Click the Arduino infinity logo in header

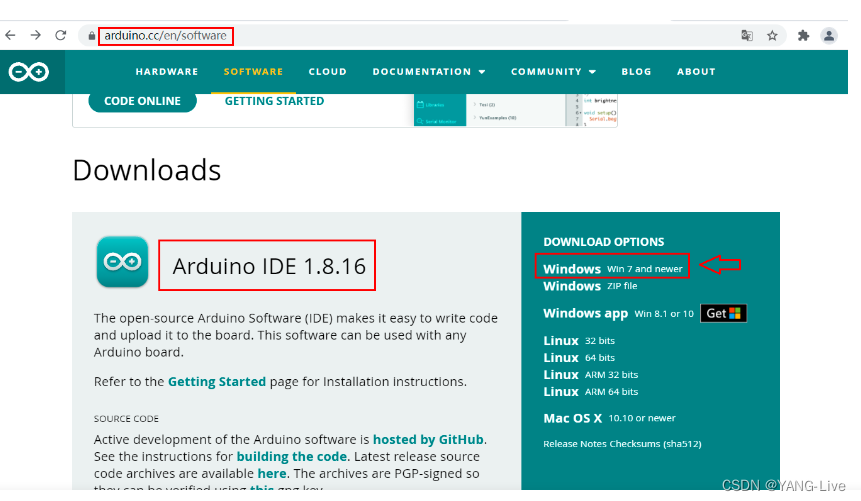point(29,72)
